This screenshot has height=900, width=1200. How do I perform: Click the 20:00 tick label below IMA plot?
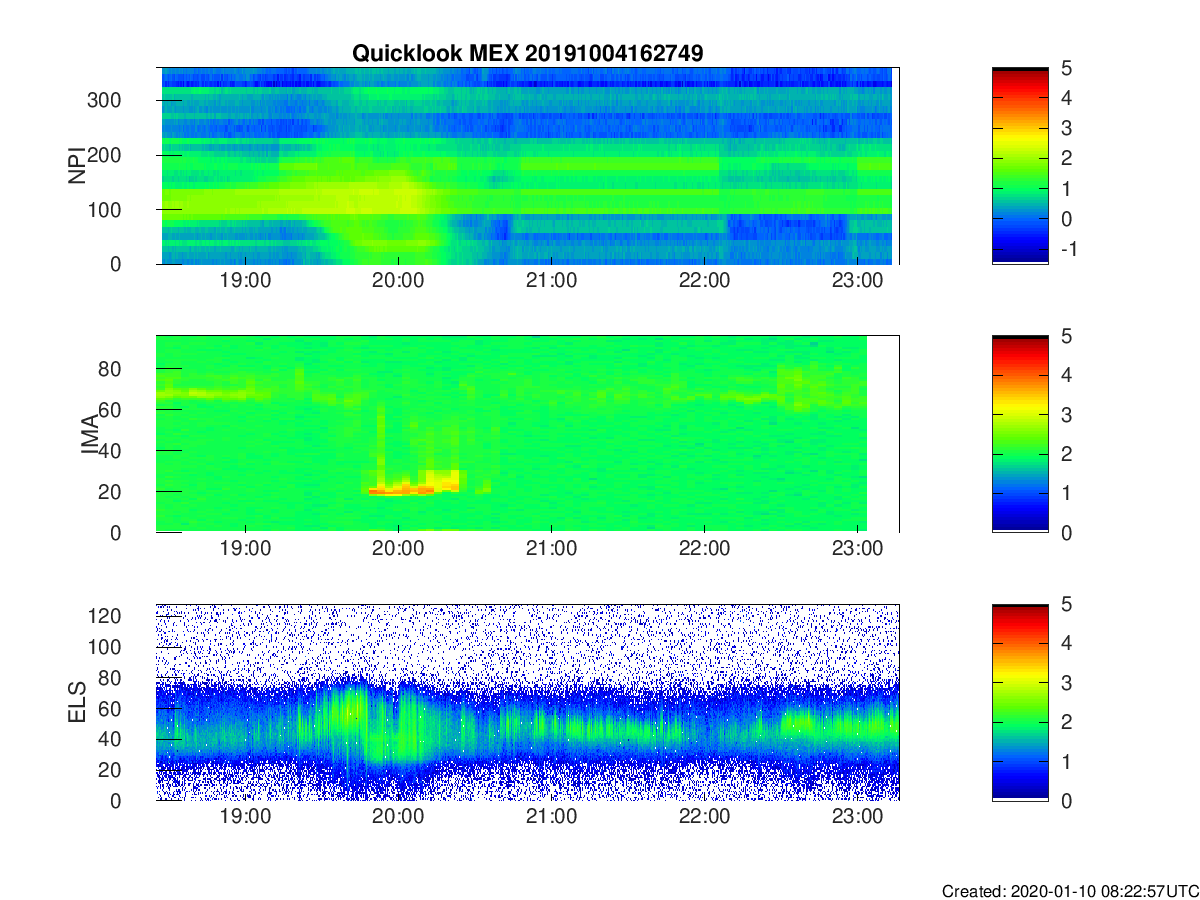pyautogui.click(x=398, y=549)
